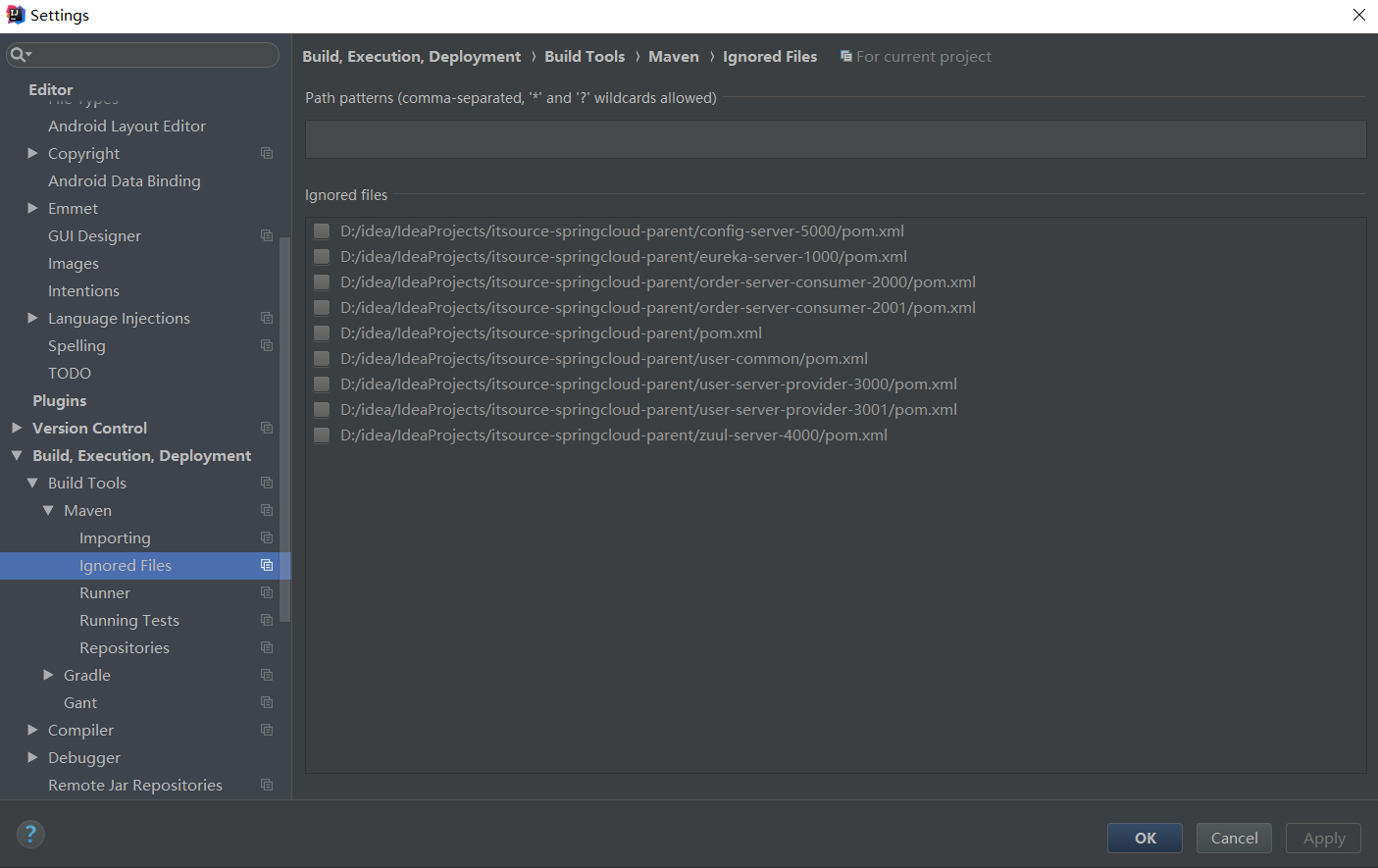Viewport: 1378px width, 868px height.
Task: Click the search magnifier icon in settings
Action: [20, 55]
